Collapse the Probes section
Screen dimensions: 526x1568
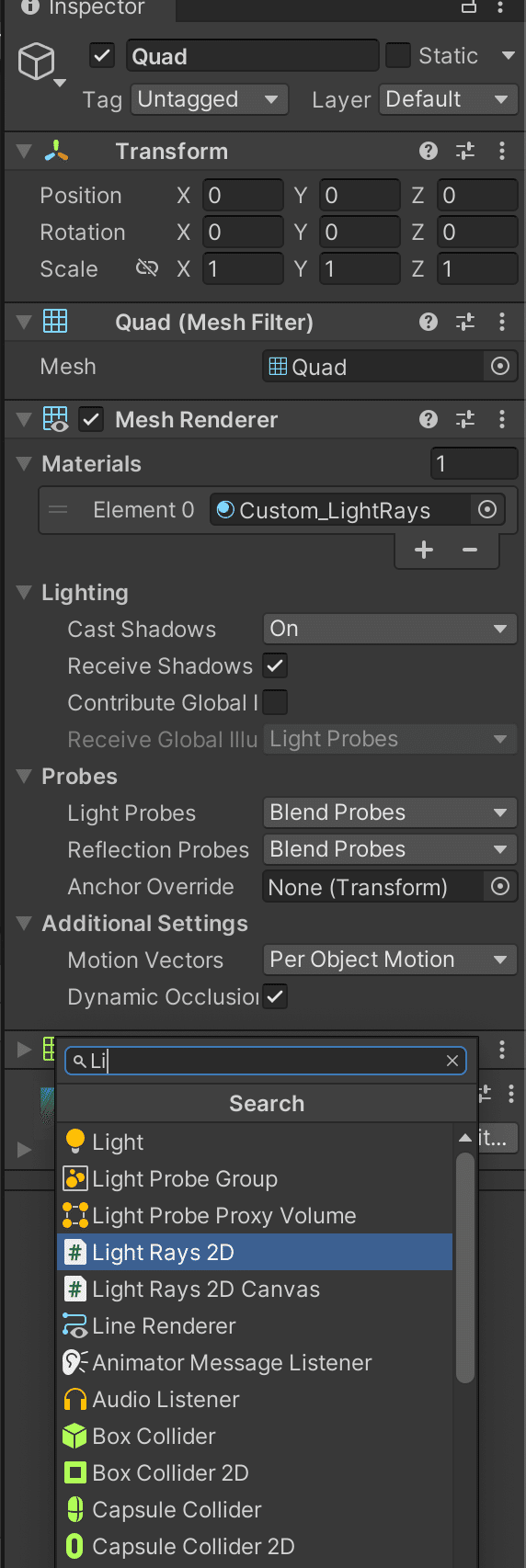(x=25, y=777)
